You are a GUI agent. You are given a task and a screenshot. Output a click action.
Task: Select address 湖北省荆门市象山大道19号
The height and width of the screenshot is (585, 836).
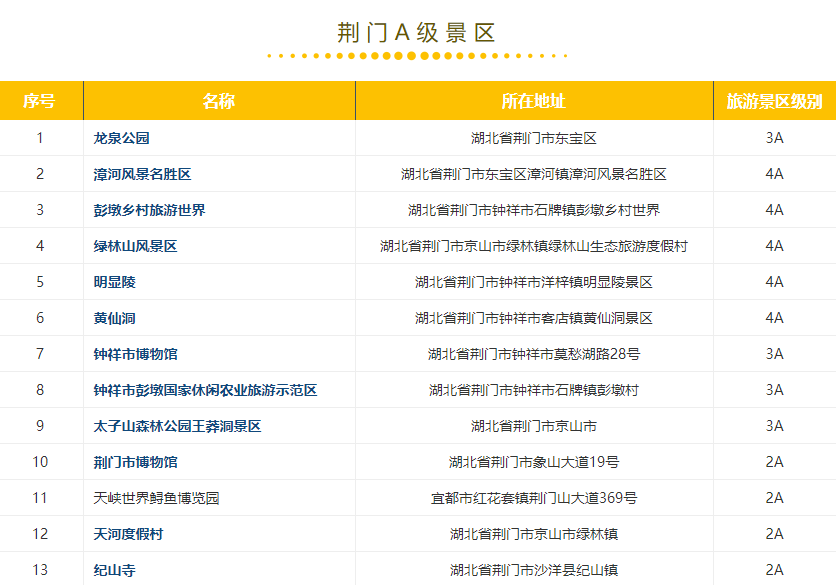pos(534,462)
